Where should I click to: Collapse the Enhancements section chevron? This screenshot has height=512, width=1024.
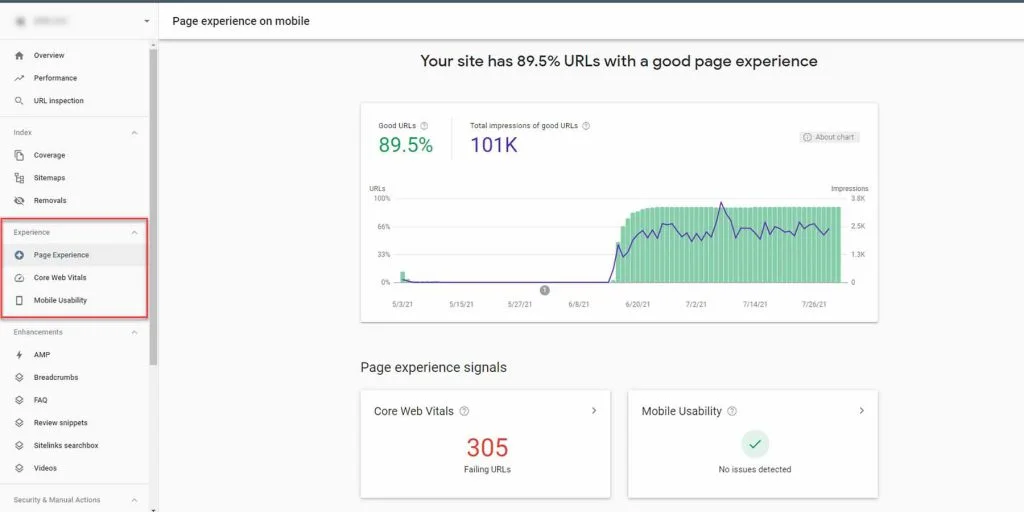click(135, 332)
